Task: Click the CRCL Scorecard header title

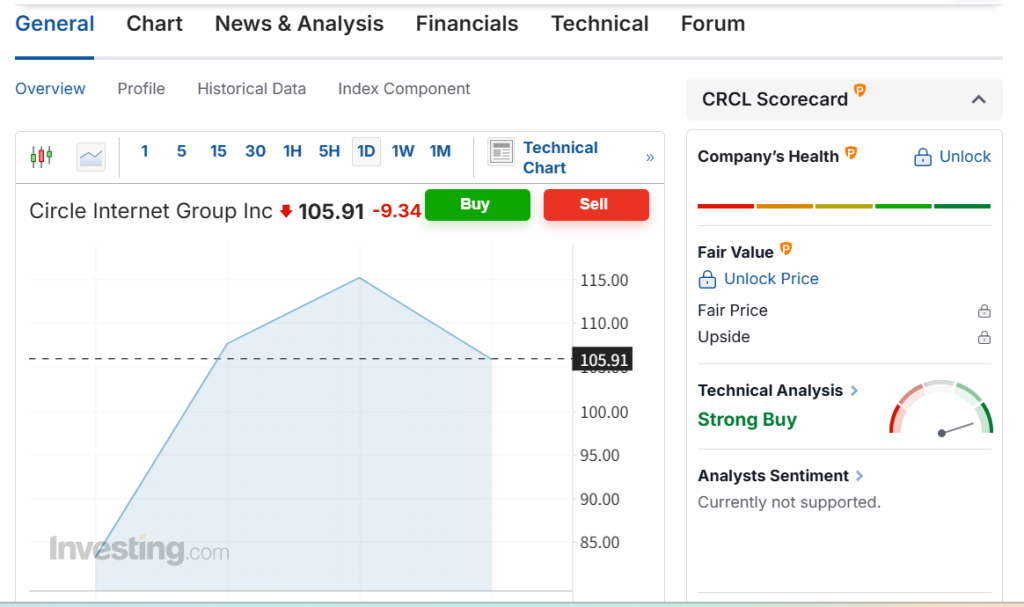Action: coord(775,99)
